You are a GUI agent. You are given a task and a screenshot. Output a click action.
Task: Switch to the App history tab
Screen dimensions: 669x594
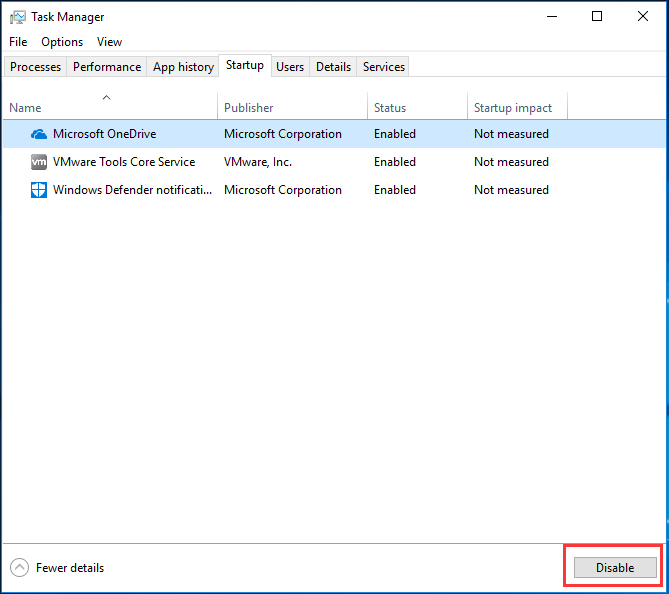pos(183,67)
